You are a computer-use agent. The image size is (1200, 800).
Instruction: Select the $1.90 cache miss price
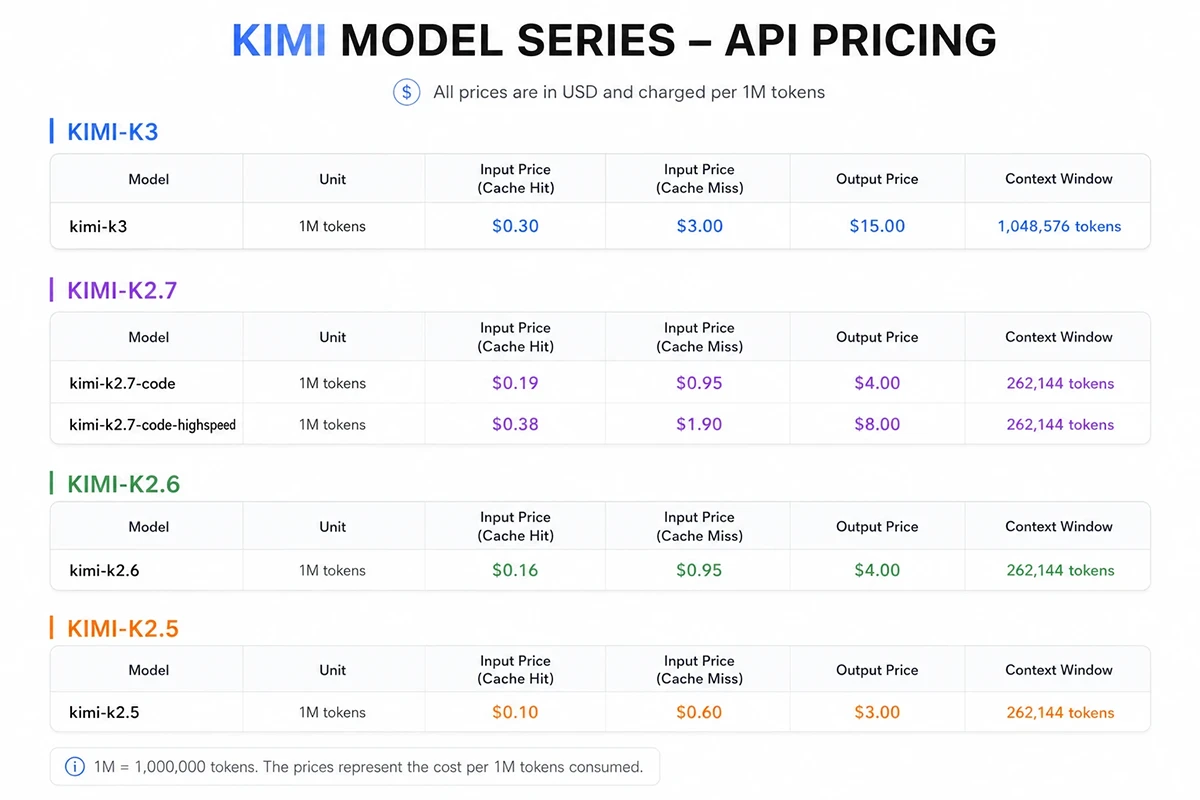click(699, 424)
